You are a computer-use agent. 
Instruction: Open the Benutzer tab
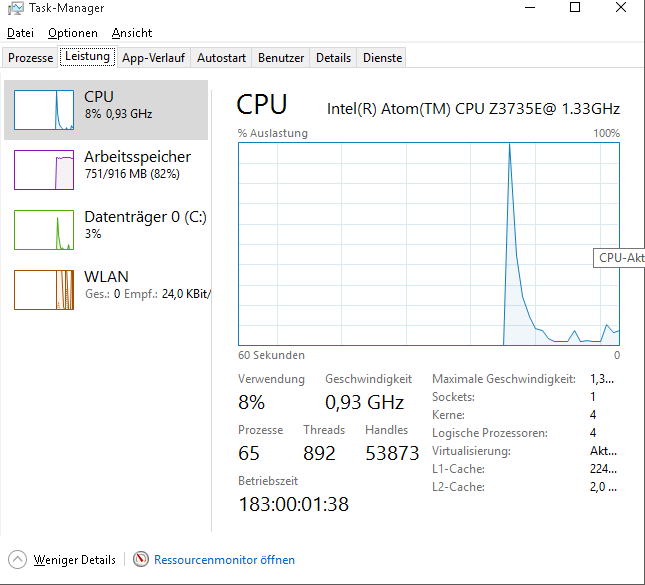[281, 58]
